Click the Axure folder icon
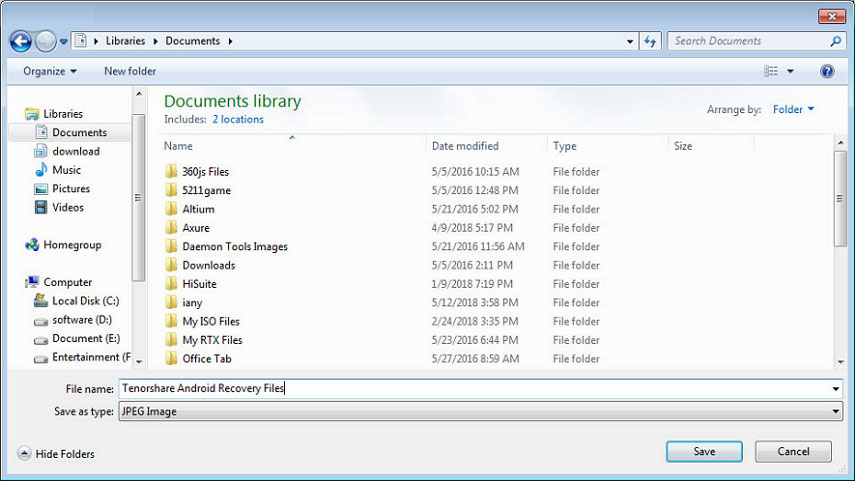 [171, 228]
